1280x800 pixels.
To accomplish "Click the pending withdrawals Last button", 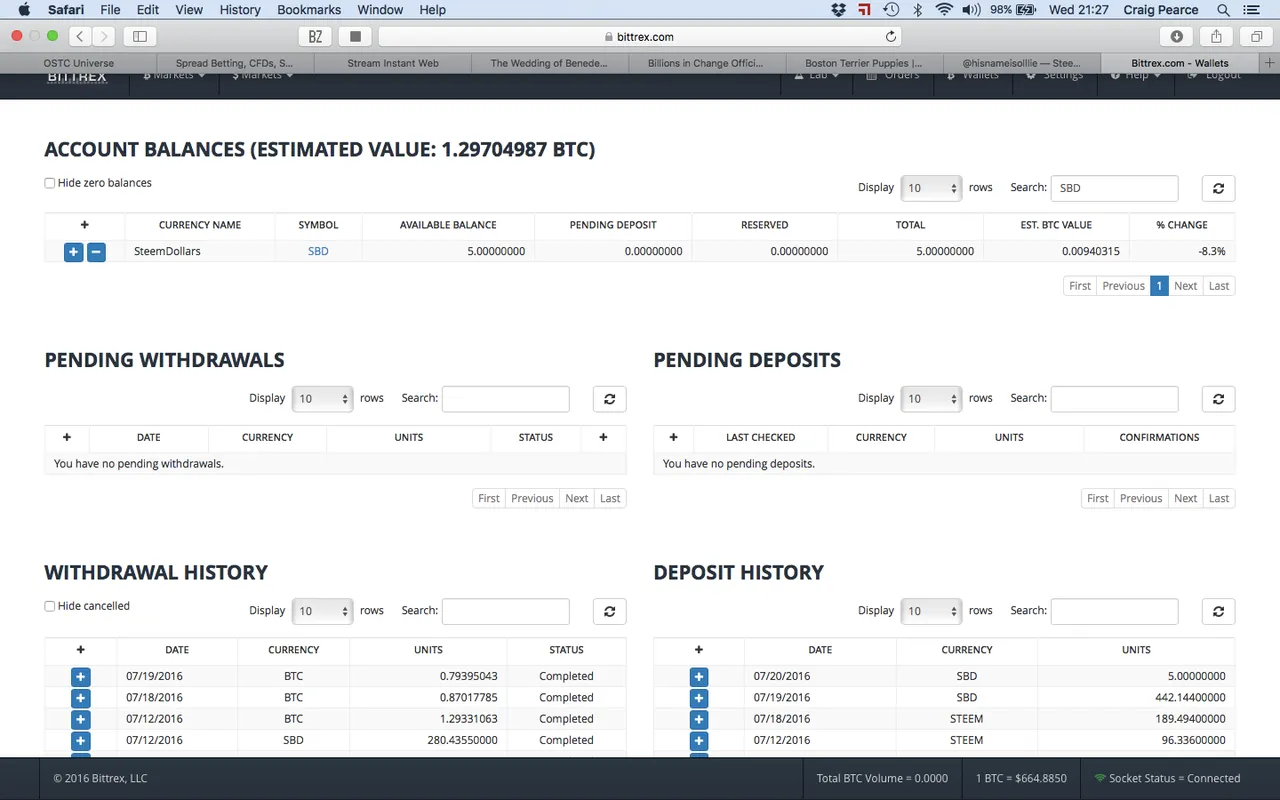I will pos(610,498).
